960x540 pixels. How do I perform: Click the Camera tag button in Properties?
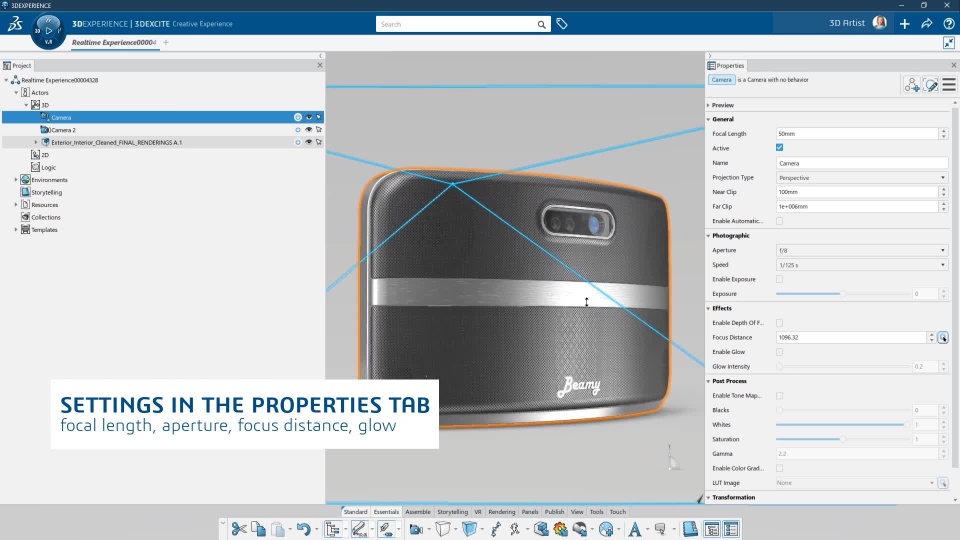[x=722, y=80]
